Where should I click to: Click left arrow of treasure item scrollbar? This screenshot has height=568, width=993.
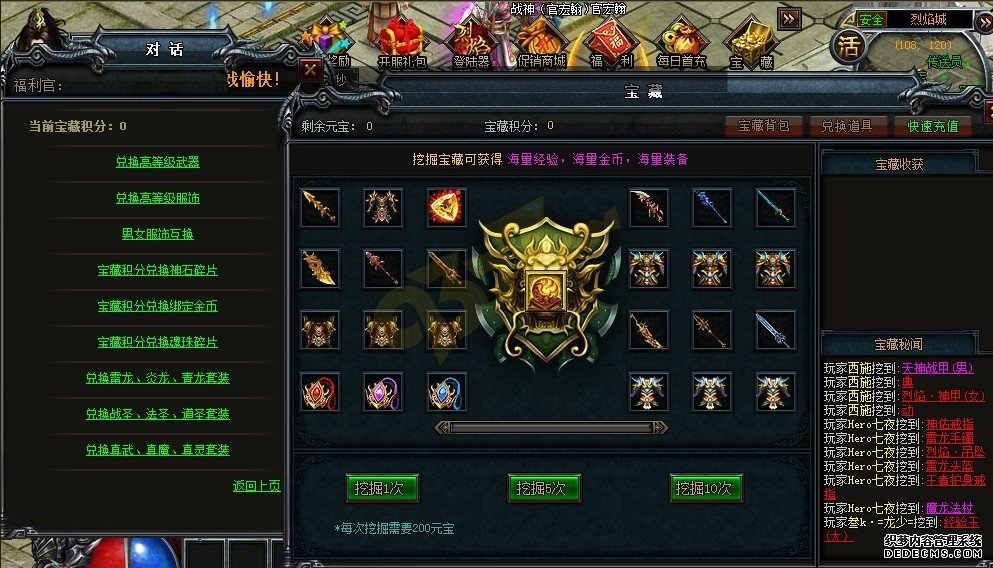click(442, 427)
